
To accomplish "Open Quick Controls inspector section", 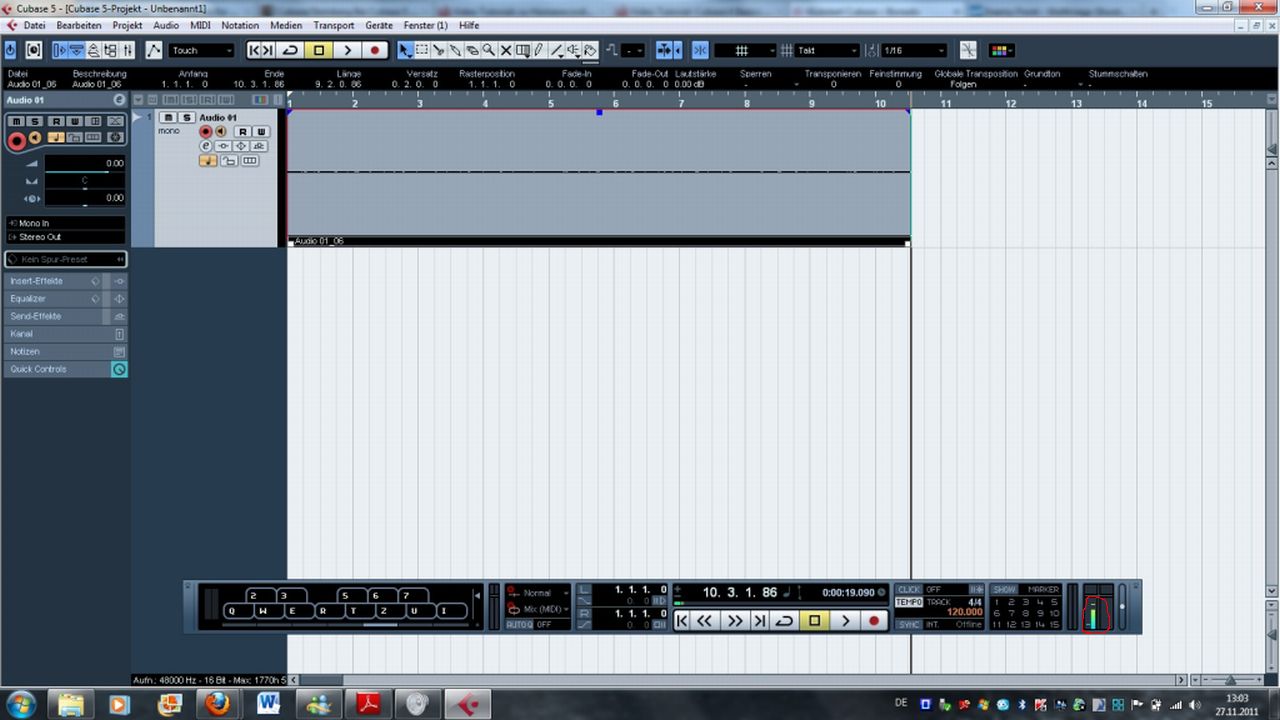I will (x=65, y=369).
